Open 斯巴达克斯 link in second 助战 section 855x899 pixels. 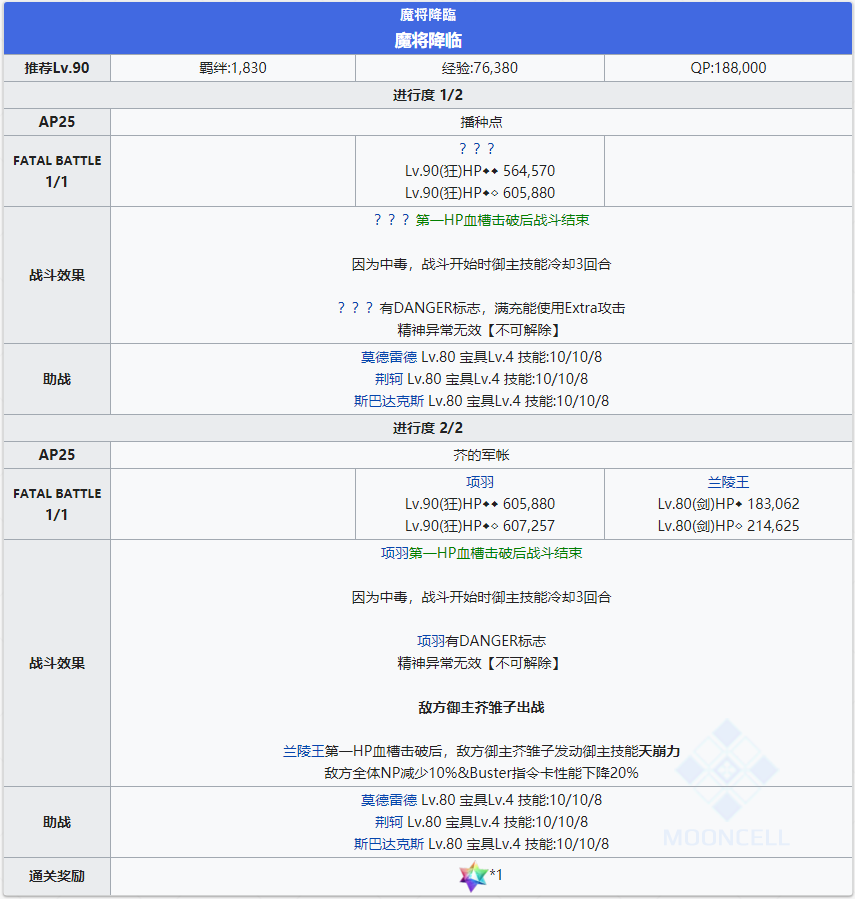click(x=389, y=844)
